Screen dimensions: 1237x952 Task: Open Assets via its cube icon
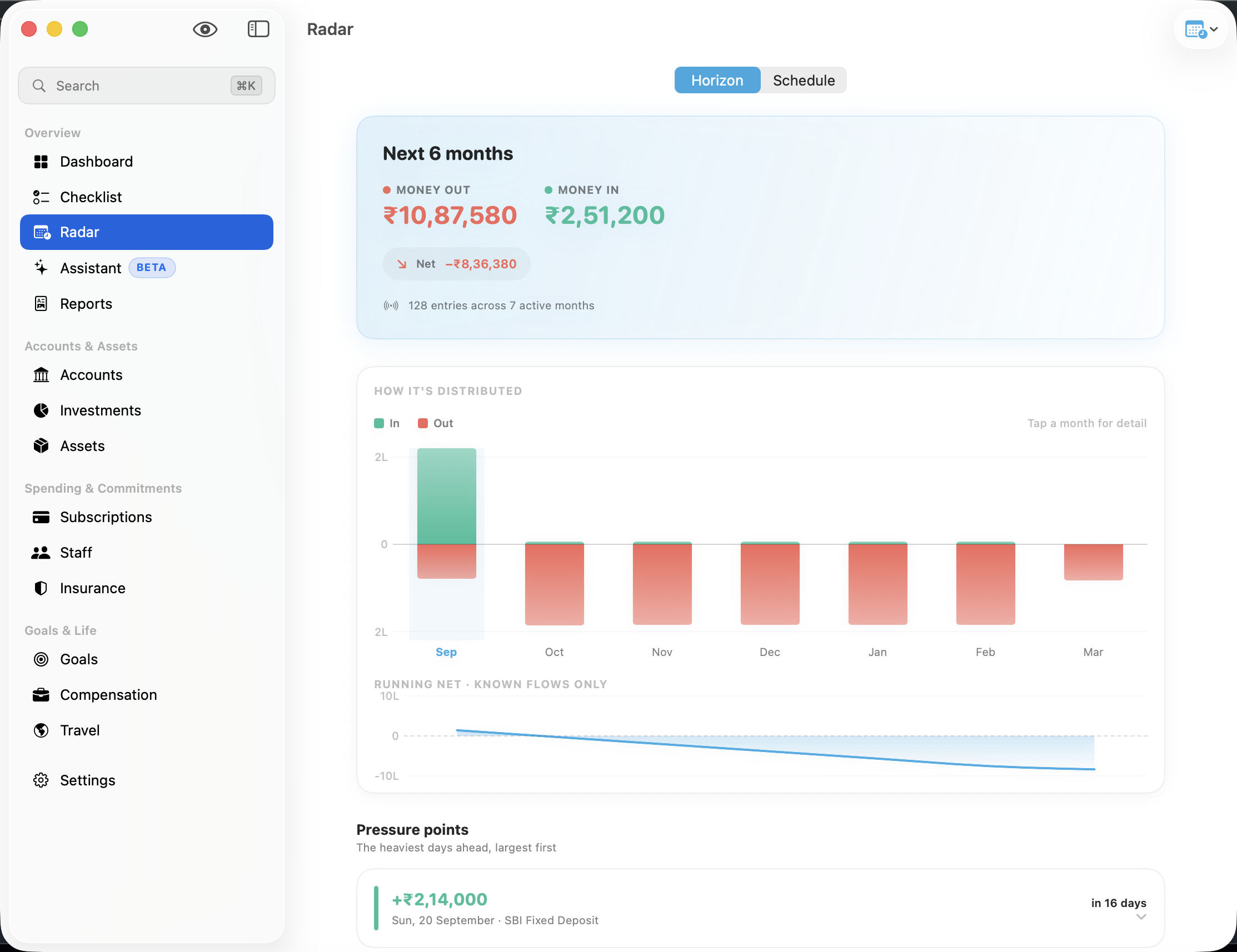[x=41, y=446]
